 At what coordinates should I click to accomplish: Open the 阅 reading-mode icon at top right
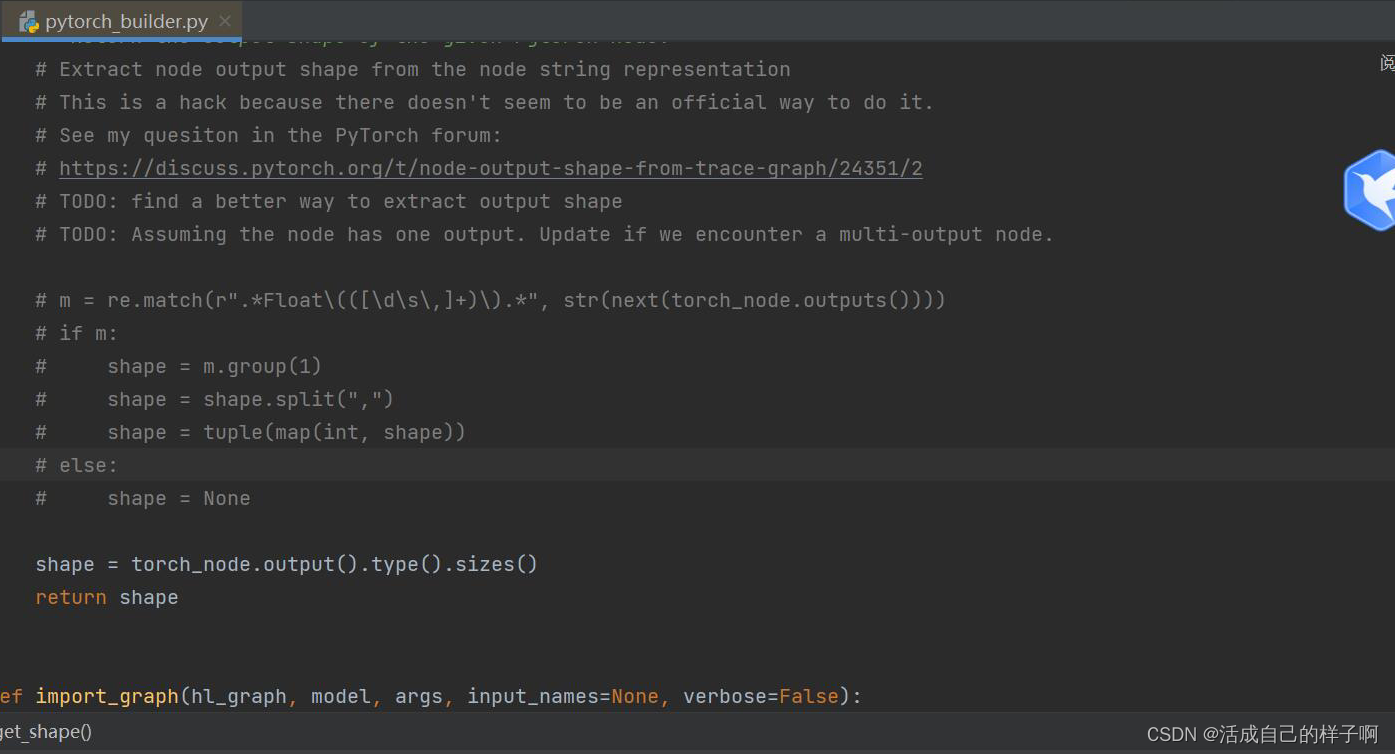[x=1385, y=62]
